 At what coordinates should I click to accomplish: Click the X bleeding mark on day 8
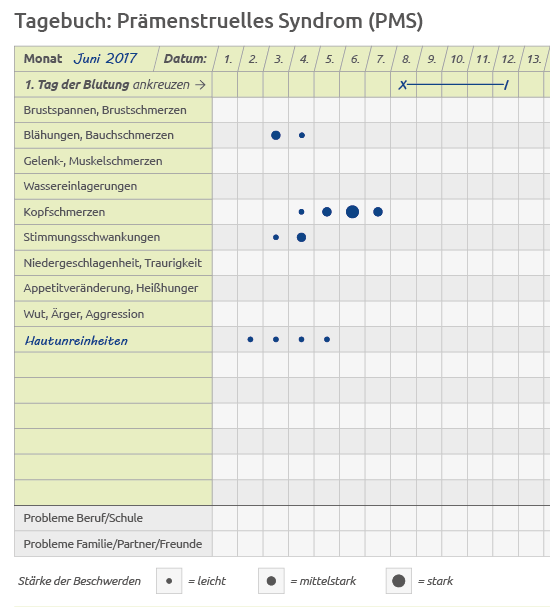[403, 85]
